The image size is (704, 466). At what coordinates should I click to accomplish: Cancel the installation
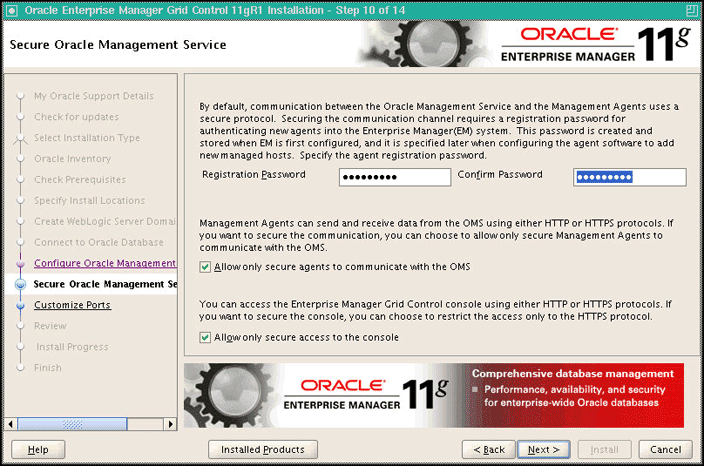(665, 449)
